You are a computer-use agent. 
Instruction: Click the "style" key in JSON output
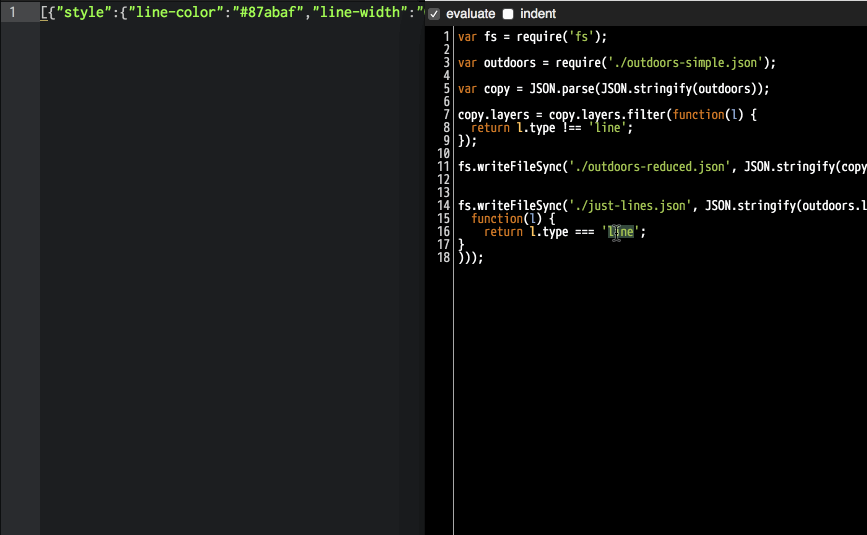coord(81,13)
